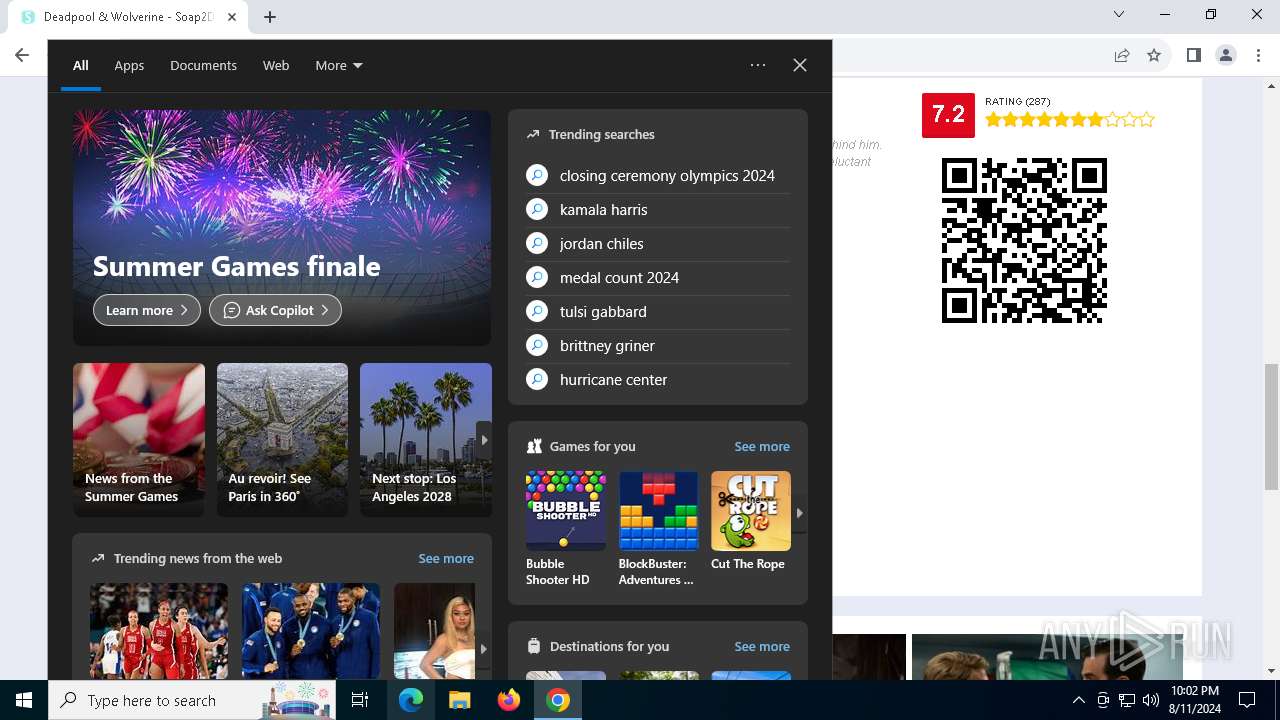Image resolution: width=1280 pixels, height=720 pixels.
Task: Advance the Games for you carousel arrow
Action: point(799,513)
